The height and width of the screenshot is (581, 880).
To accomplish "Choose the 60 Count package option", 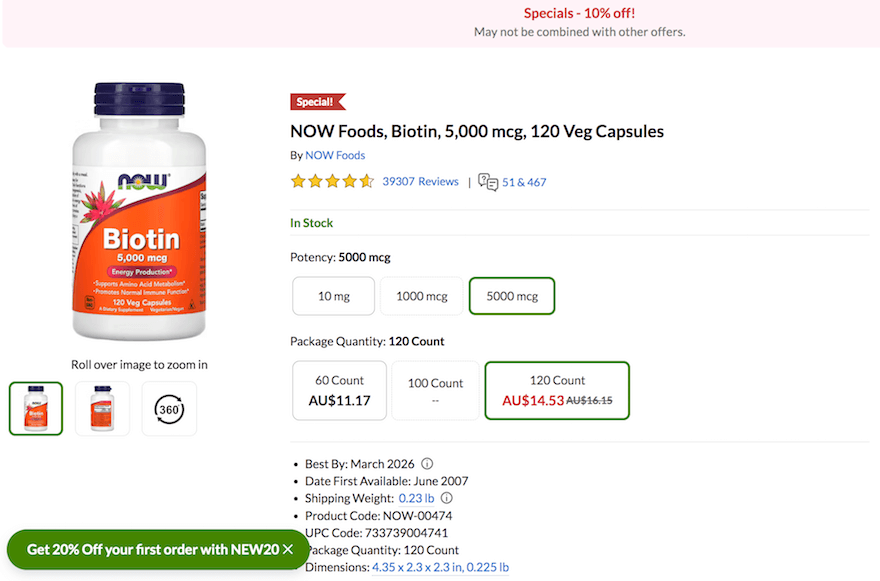I will click(x=339, y=390).
